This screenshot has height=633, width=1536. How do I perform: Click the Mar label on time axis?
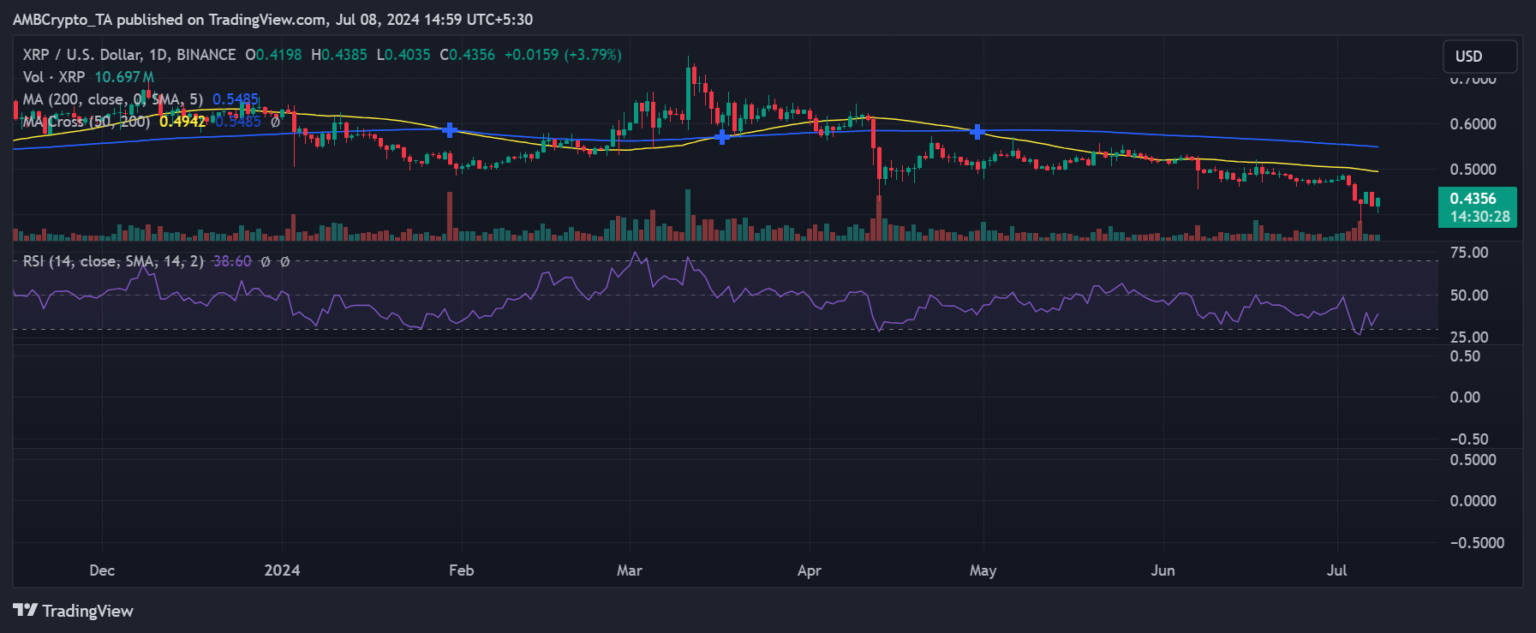[630, 572]
